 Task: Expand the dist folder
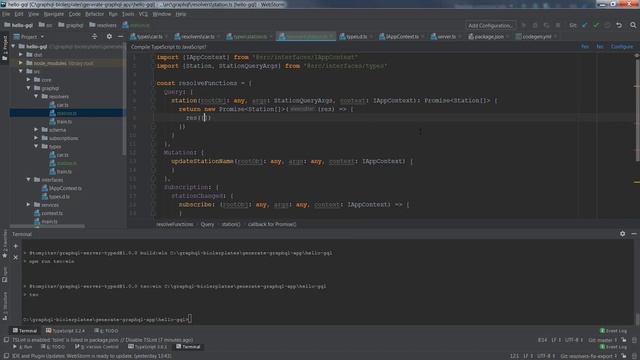coord(21,54)
